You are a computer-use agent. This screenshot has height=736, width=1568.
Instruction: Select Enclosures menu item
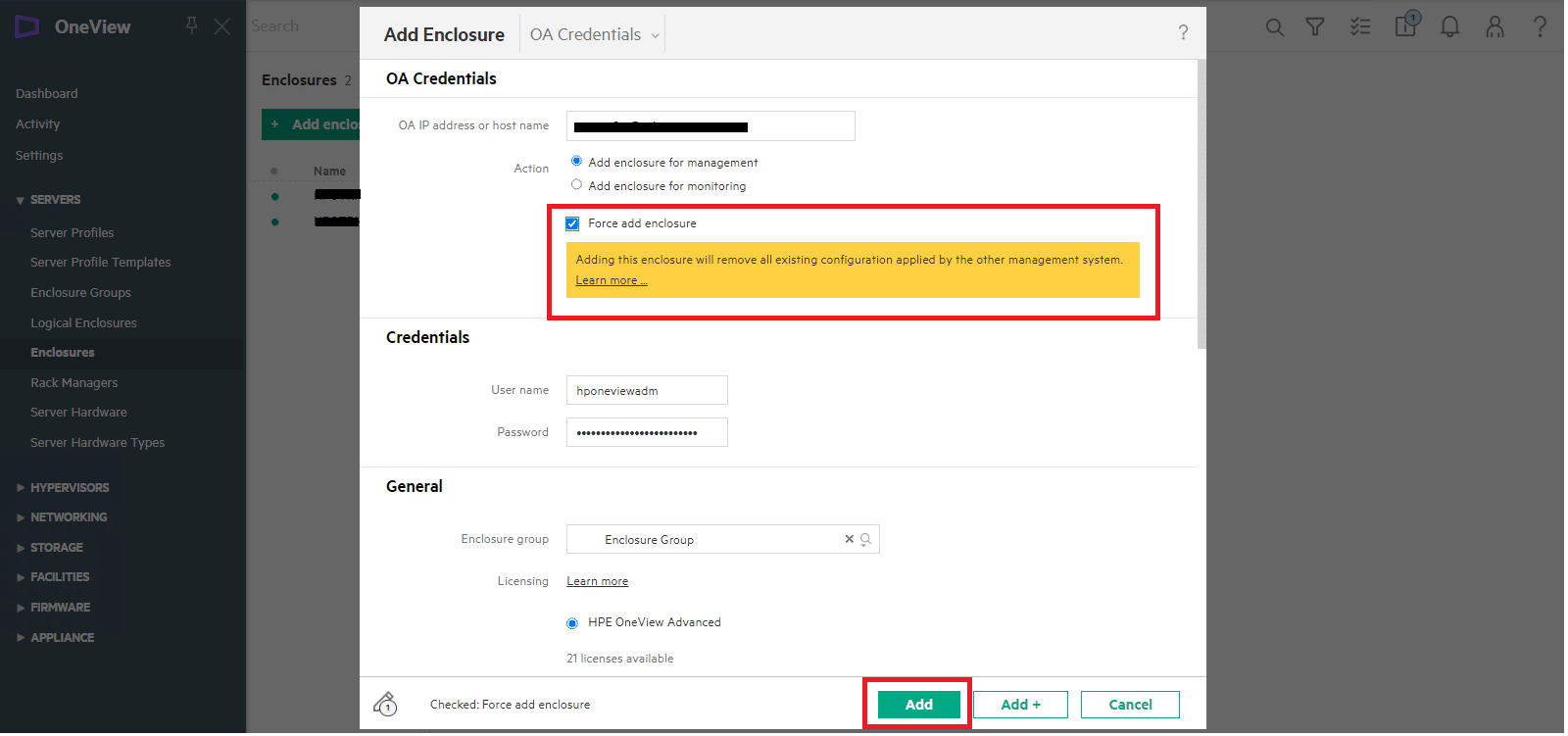coord(63,353)
